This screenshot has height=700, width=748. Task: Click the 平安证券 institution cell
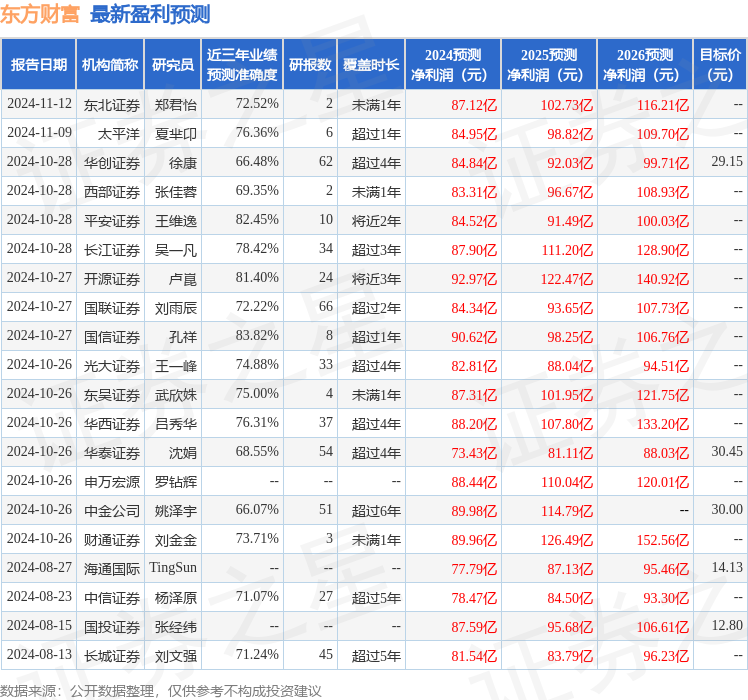tap(112, 221)
